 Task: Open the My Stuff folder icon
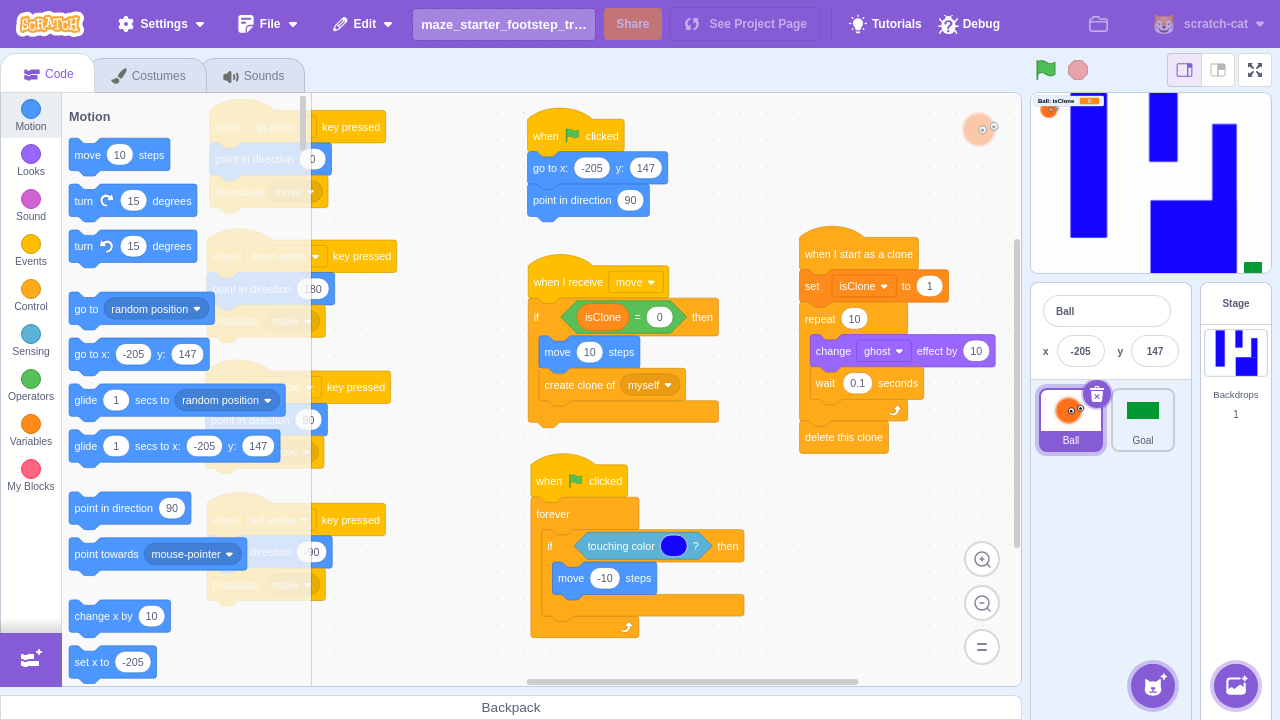point(1098,24)
